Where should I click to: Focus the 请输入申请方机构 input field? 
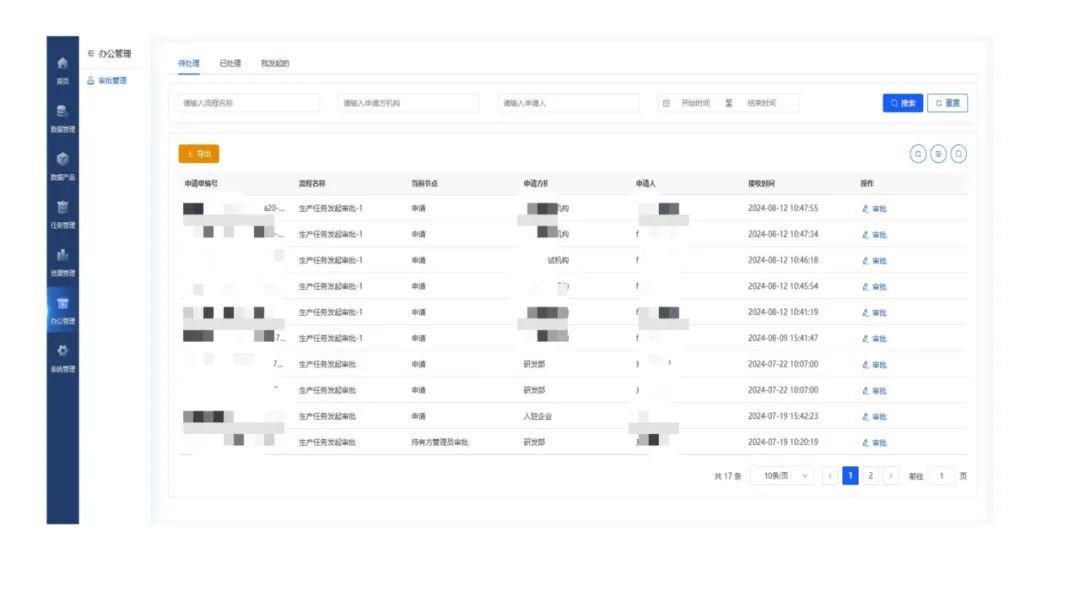coord(408,103)
